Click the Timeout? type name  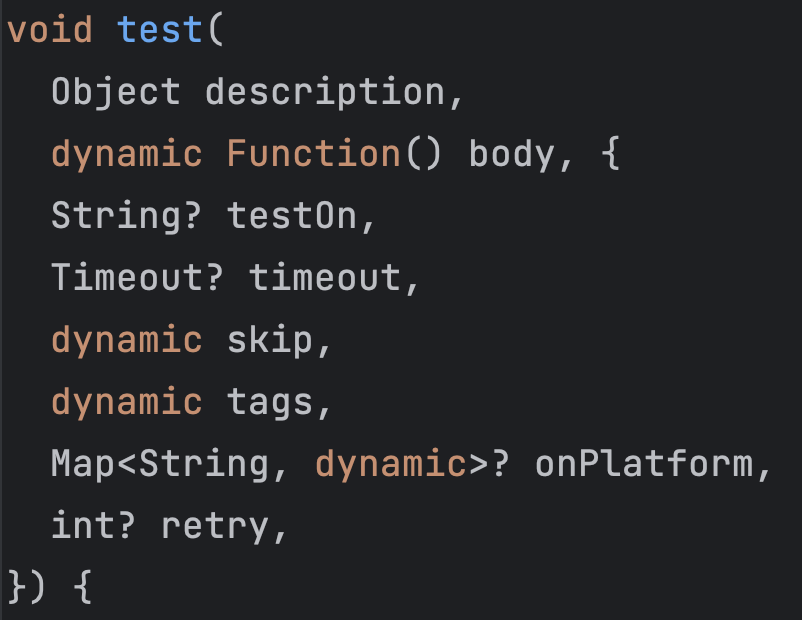click(138, 278)
